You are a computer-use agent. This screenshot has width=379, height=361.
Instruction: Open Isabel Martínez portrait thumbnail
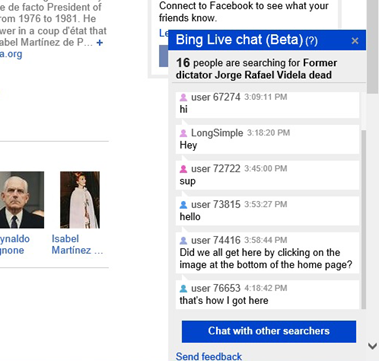80,200
